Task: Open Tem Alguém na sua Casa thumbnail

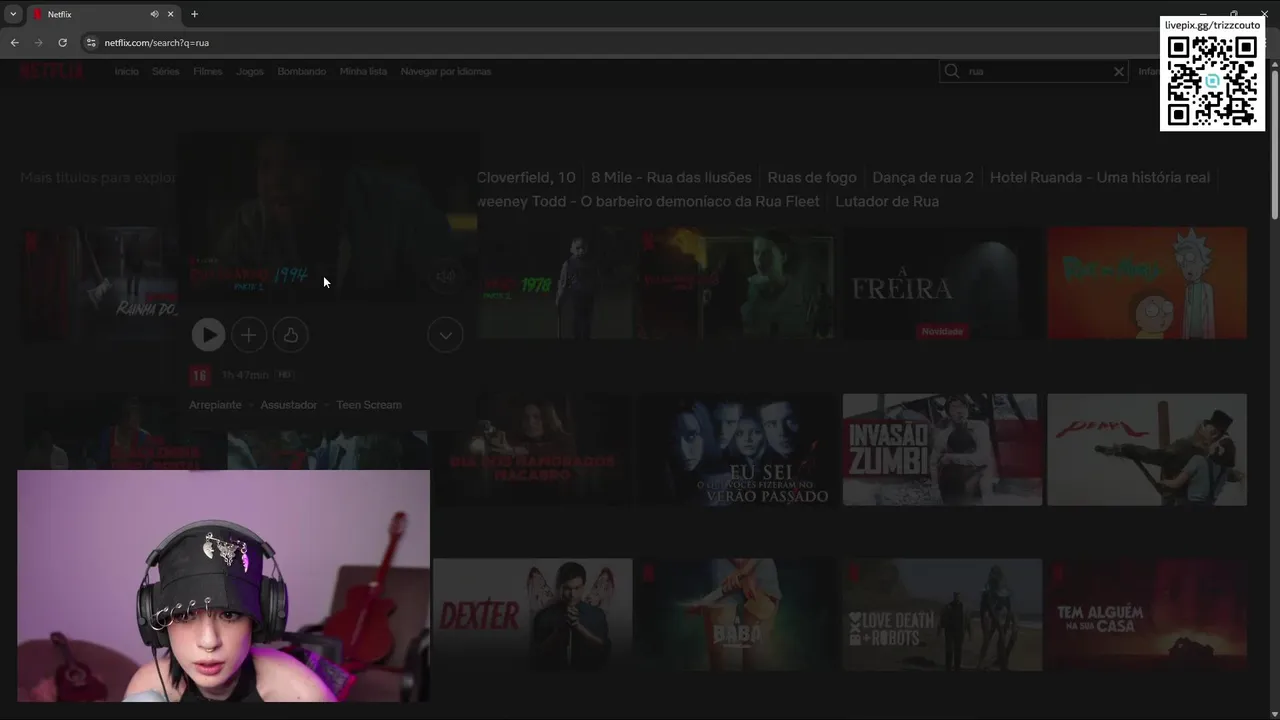Action: 1147,614
